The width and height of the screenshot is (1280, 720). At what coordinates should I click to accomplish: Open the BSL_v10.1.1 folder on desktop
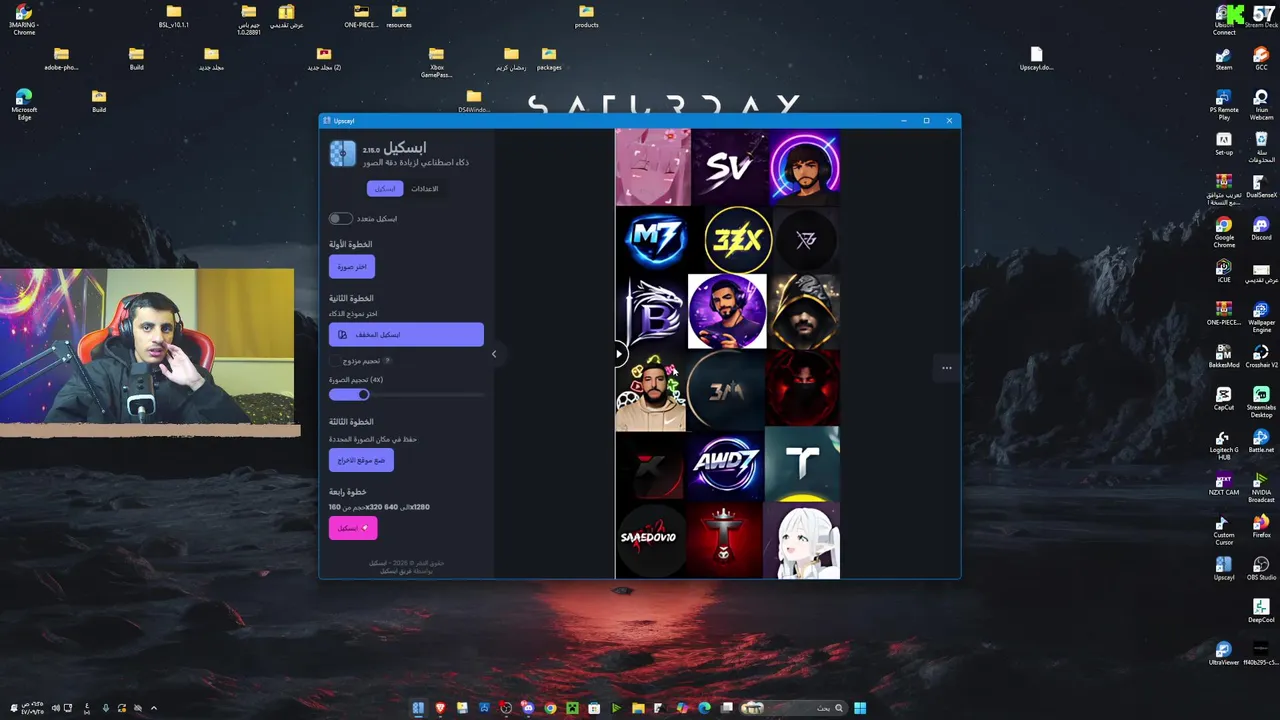(x=174, y=16)
